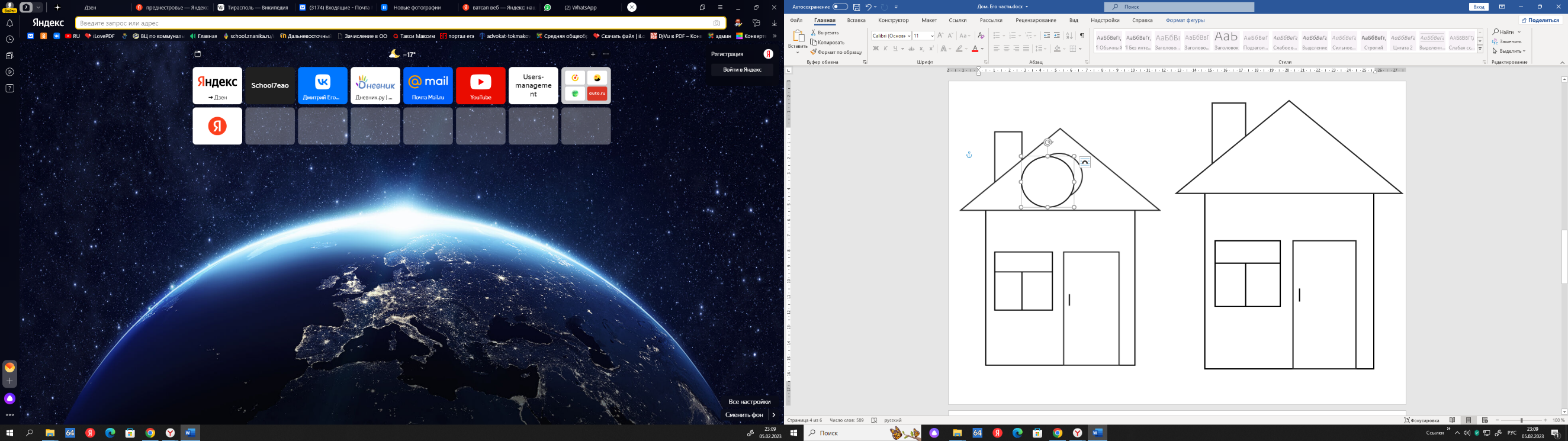
Task: Click Войти в Яндекс button
Action: coord(742,70)
